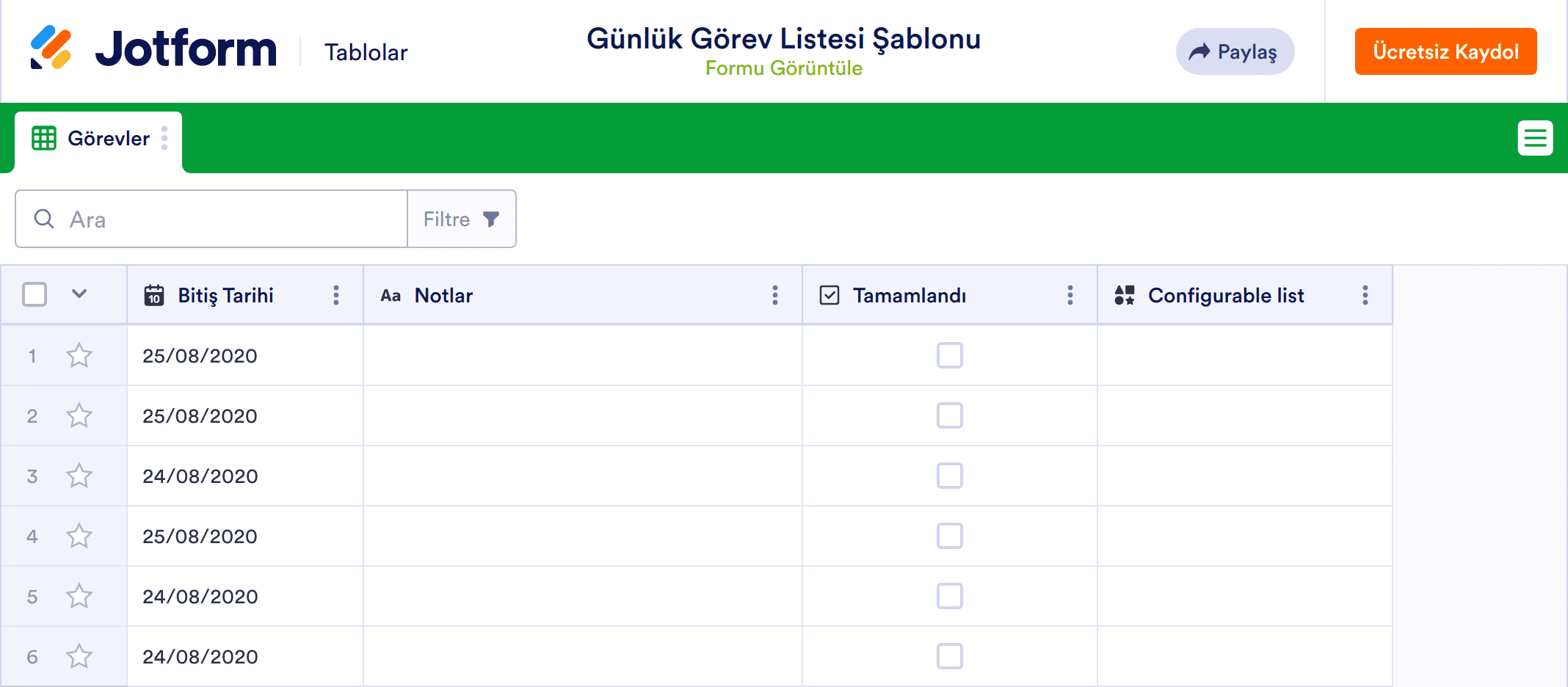Open the Formu Görüntüle link
The height and width of the screenshot is (687, 1568).
point(783,68)
